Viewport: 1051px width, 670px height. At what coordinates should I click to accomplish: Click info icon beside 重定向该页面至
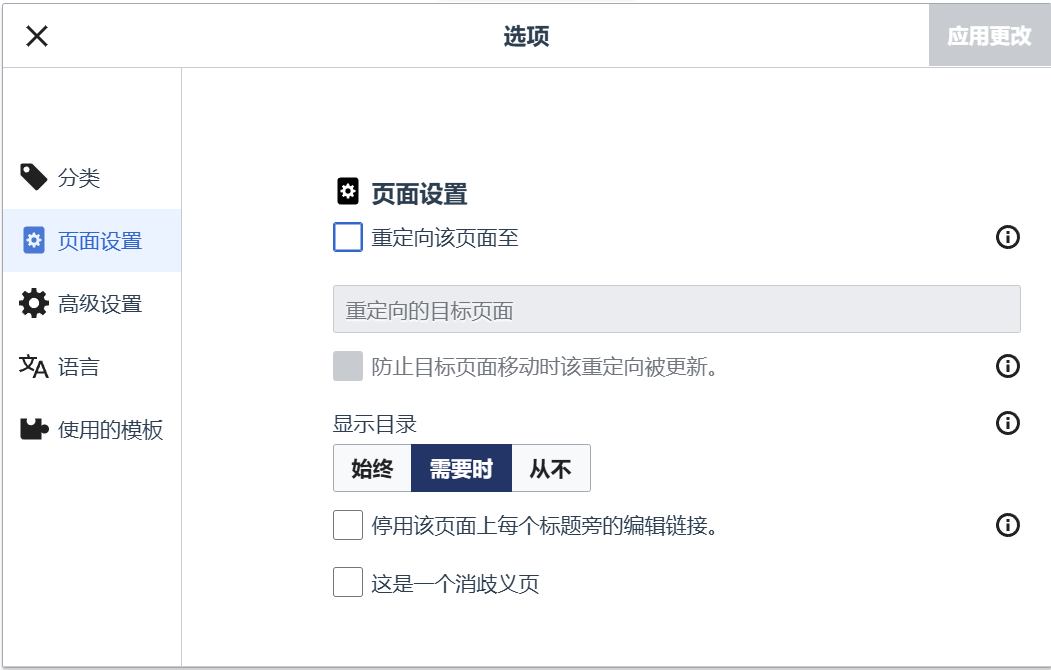1008,238
